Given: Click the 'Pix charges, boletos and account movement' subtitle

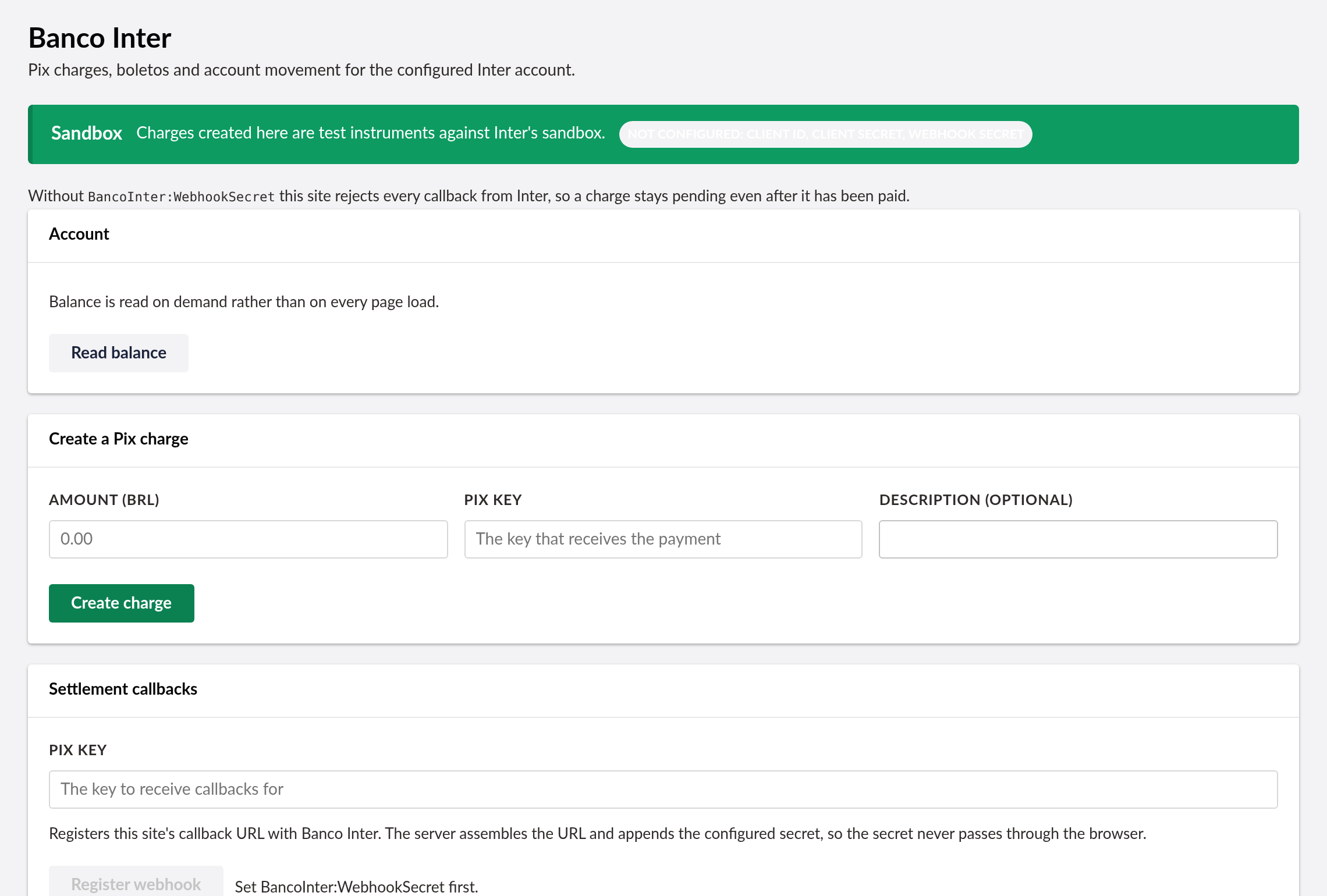Looking at the screenshot, I should click(x=301, y=70).
